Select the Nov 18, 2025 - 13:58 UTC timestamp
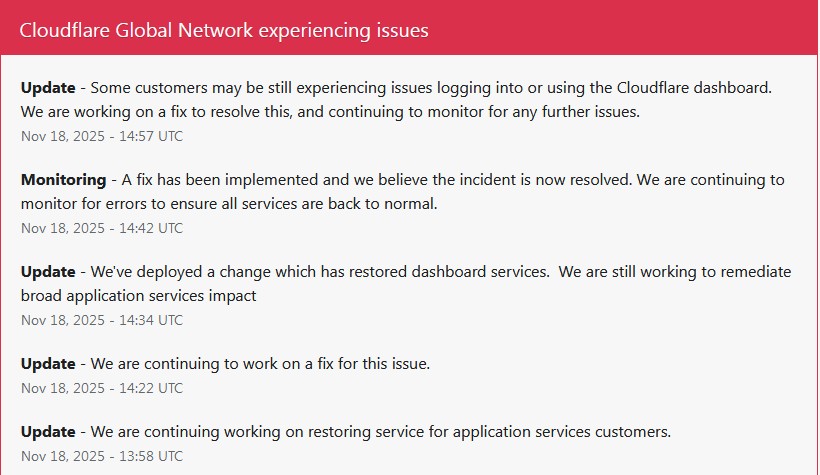The image size is (820, 475). pos(102,456)
